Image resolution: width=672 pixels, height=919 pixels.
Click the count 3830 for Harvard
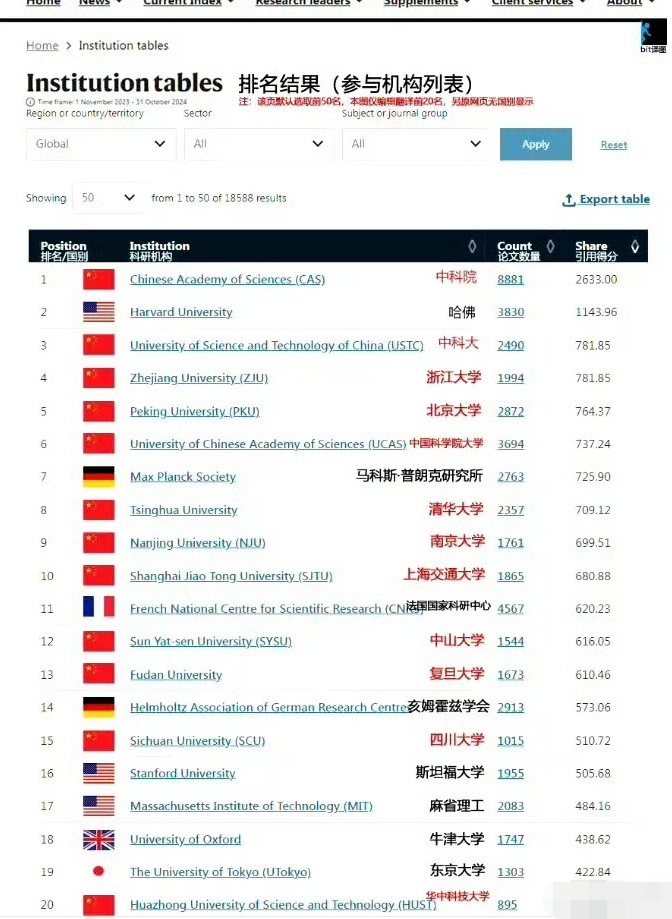click(x=510, y=312)
